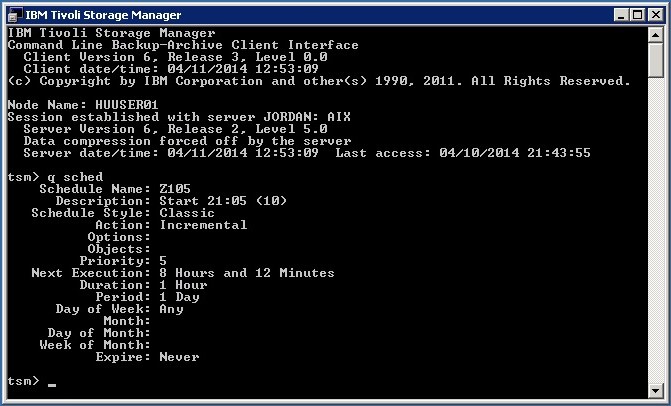Click the scrollbar up arrow
Image resolution: width=671 pixels, height=406 pixels.
click(655, 35)
